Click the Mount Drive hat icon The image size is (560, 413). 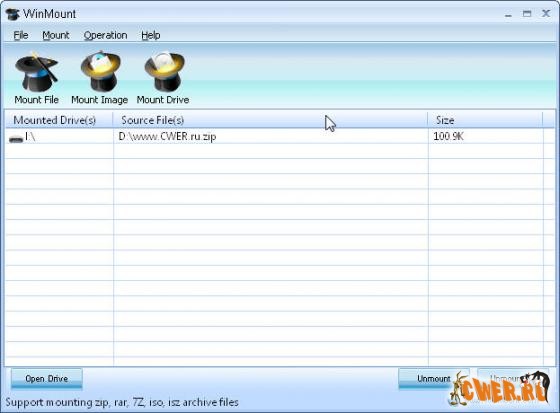(x=164, y=71)
